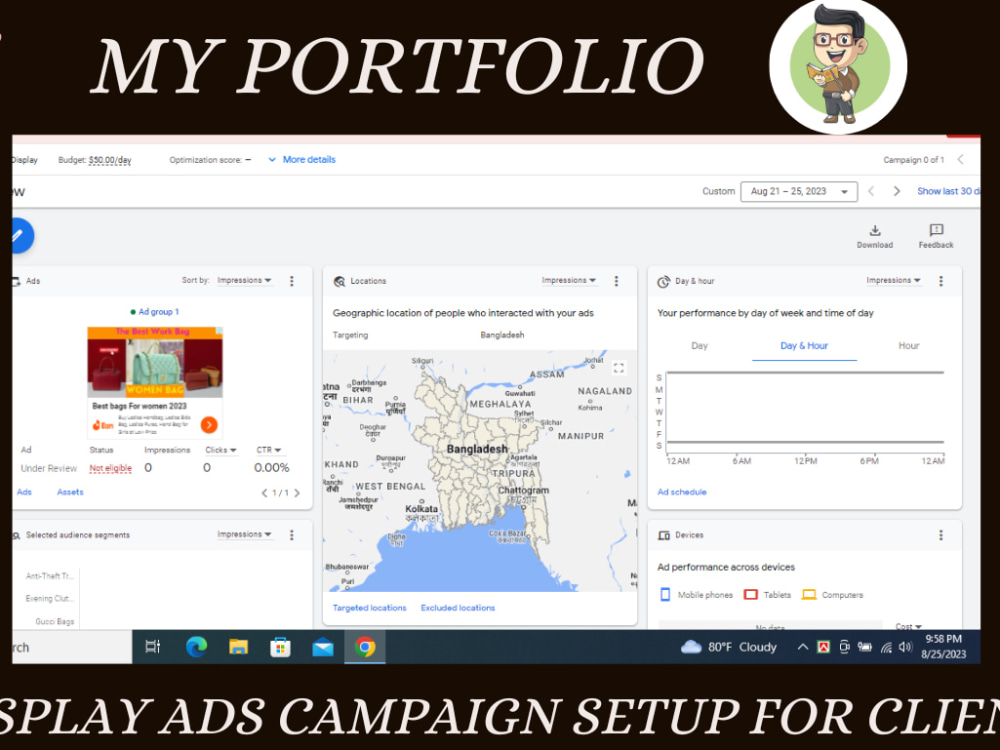
Task: Click the Locations card icon
Action: click(339, 281)
